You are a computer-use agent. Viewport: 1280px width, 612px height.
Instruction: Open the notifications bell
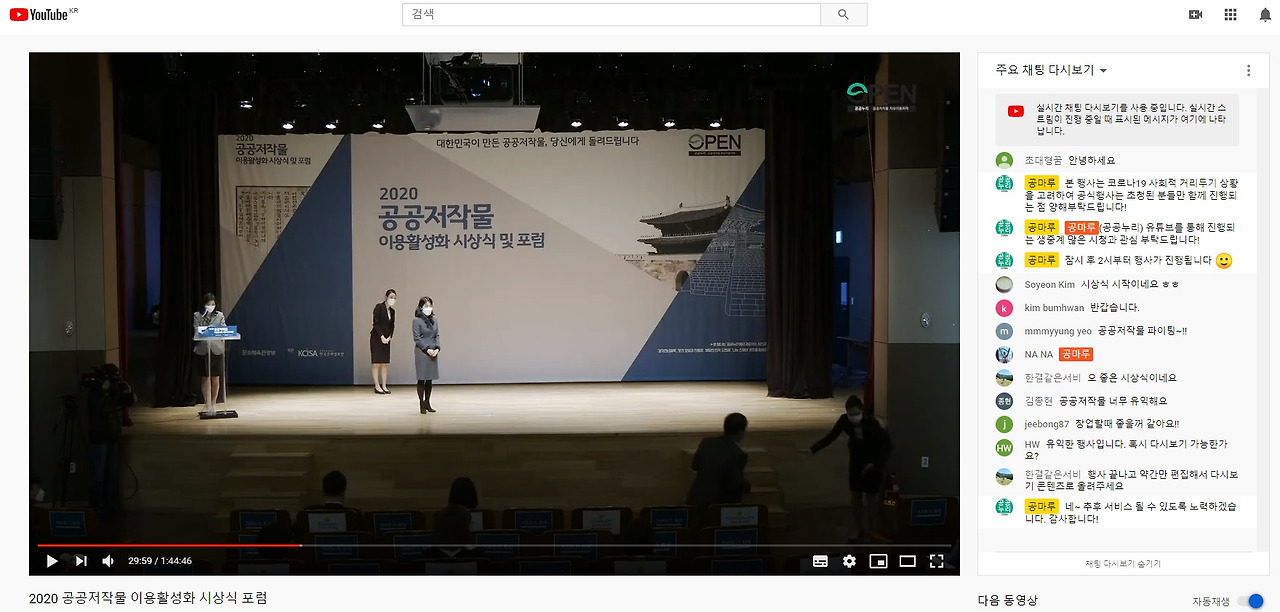point(1264,14)
